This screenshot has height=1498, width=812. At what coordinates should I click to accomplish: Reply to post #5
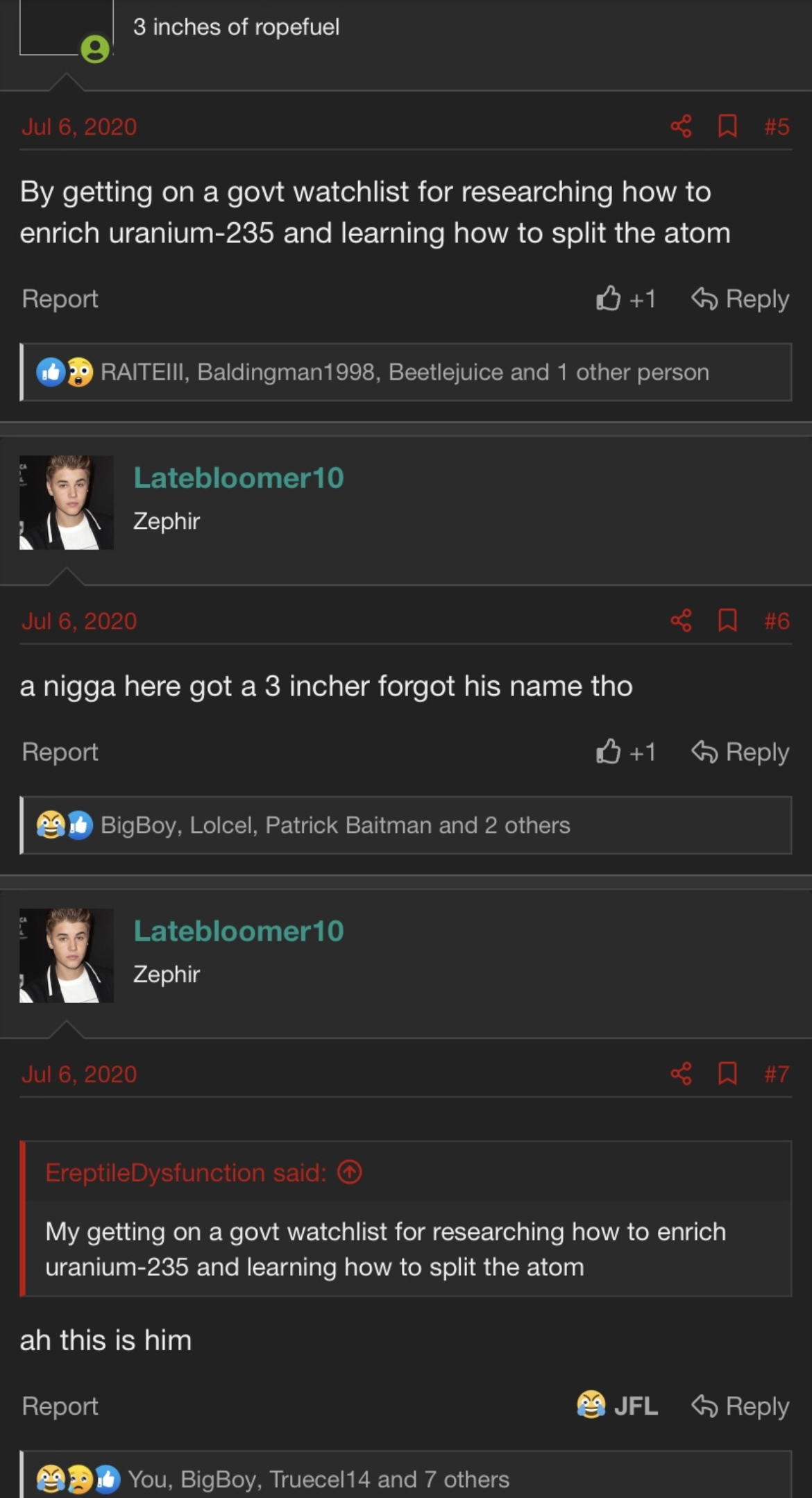740,298
